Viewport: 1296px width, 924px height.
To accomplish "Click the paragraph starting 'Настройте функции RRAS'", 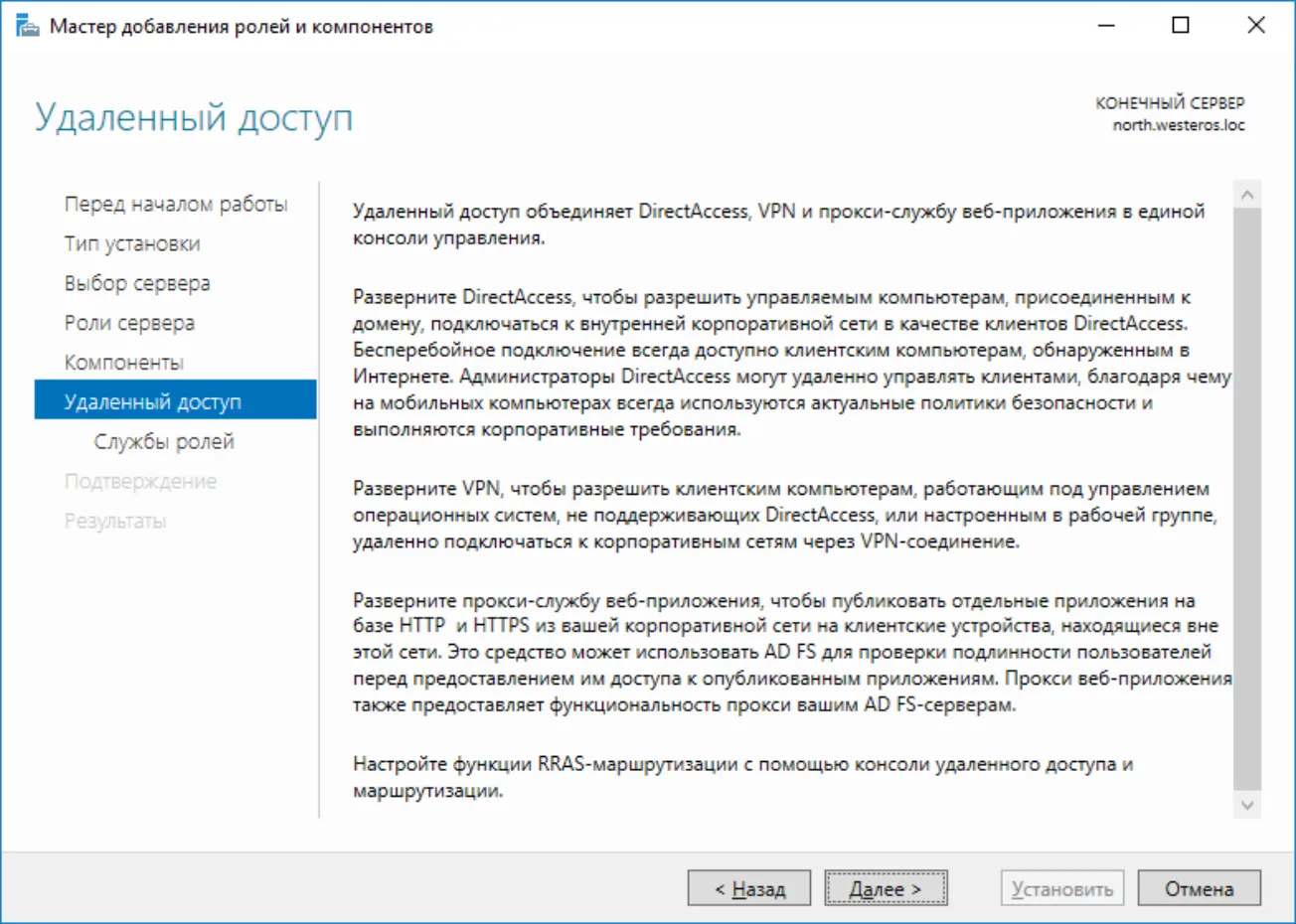I will (x=742, y=777).
